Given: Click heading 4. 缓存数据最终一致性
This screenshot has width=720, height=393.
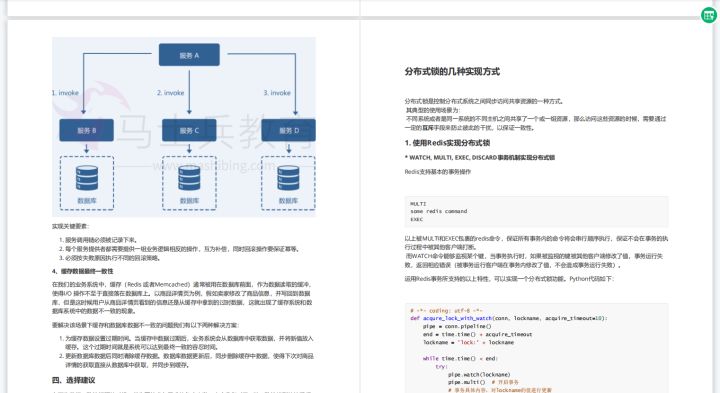Looking at the screenshot, I should pos(83,271).
